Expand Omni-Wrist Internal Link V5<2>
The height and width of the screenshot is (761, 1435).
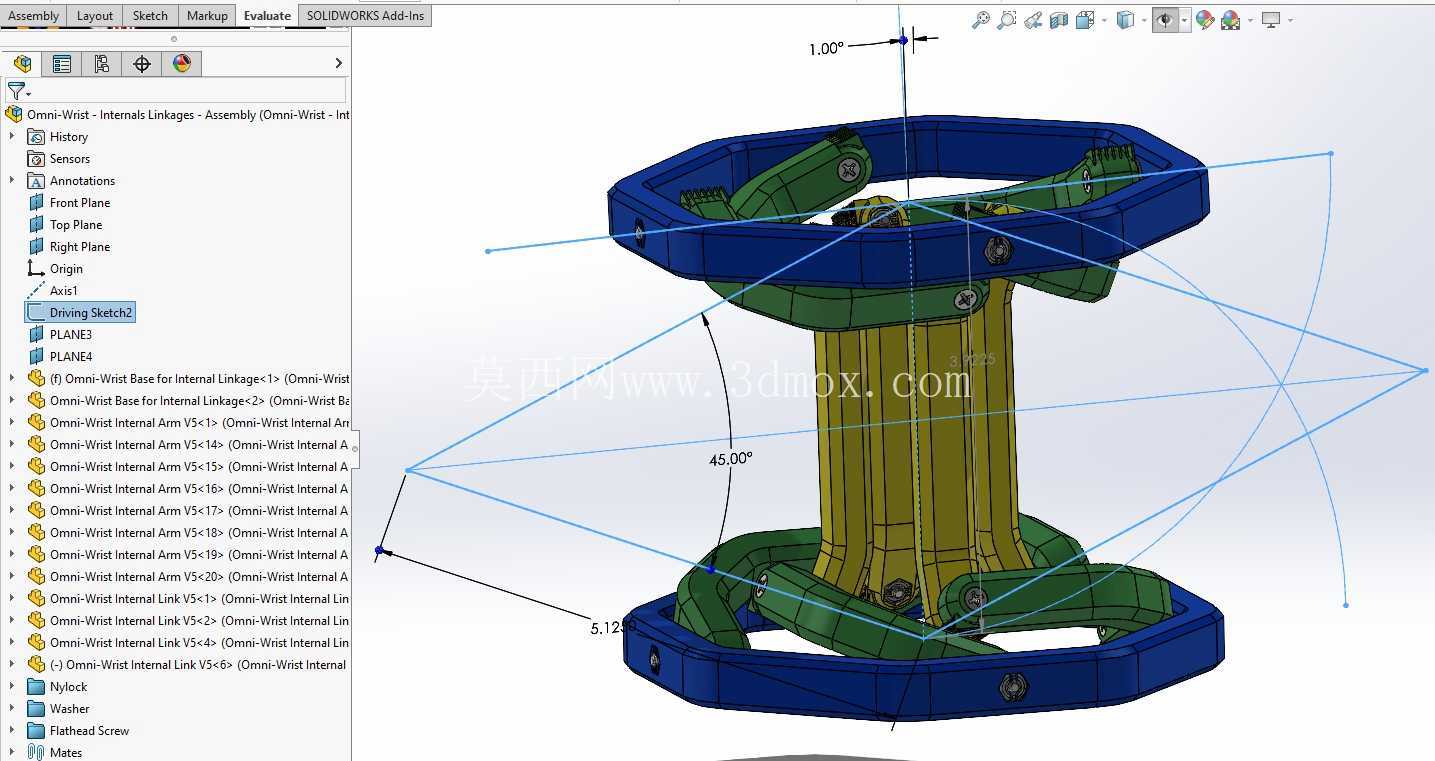(12, 621)
